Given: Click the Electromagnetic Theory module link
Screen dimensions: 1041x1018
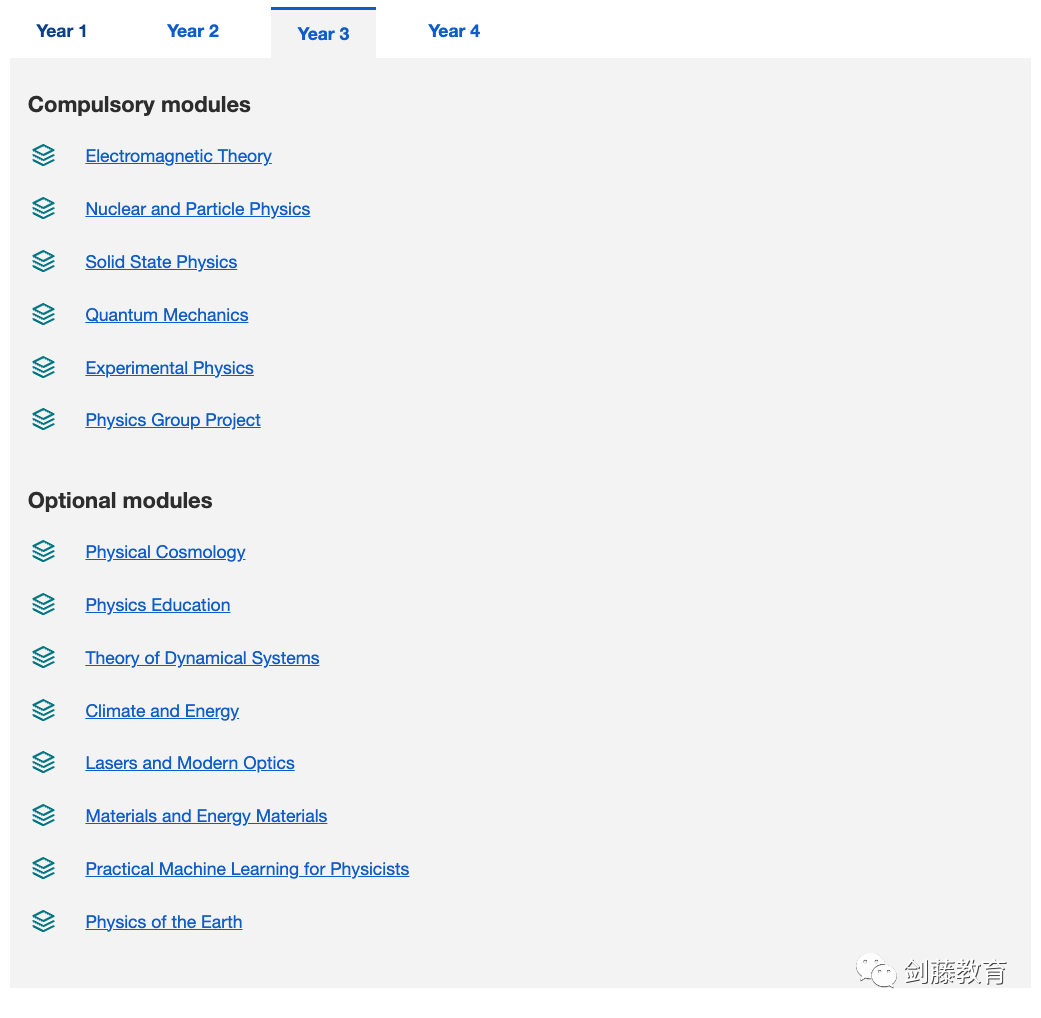Looking at the screenshot, I should pyautogui.click(x=179, y=156).
